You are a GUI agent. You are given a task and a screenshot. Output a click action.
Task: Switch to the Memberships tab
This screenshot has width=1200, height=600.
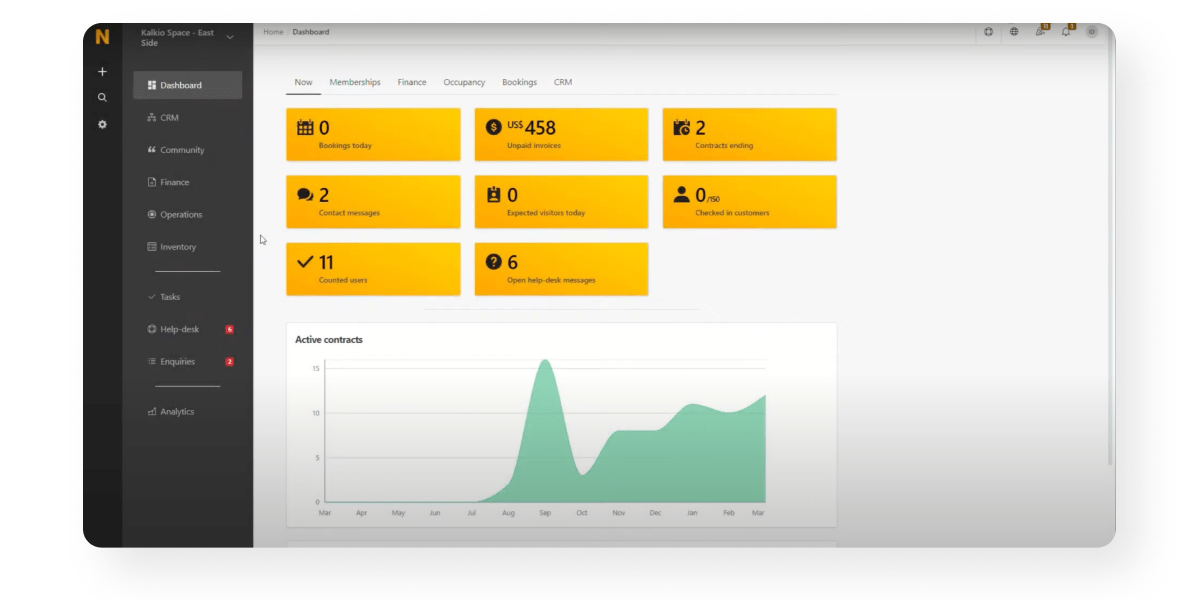coord(355,83)
